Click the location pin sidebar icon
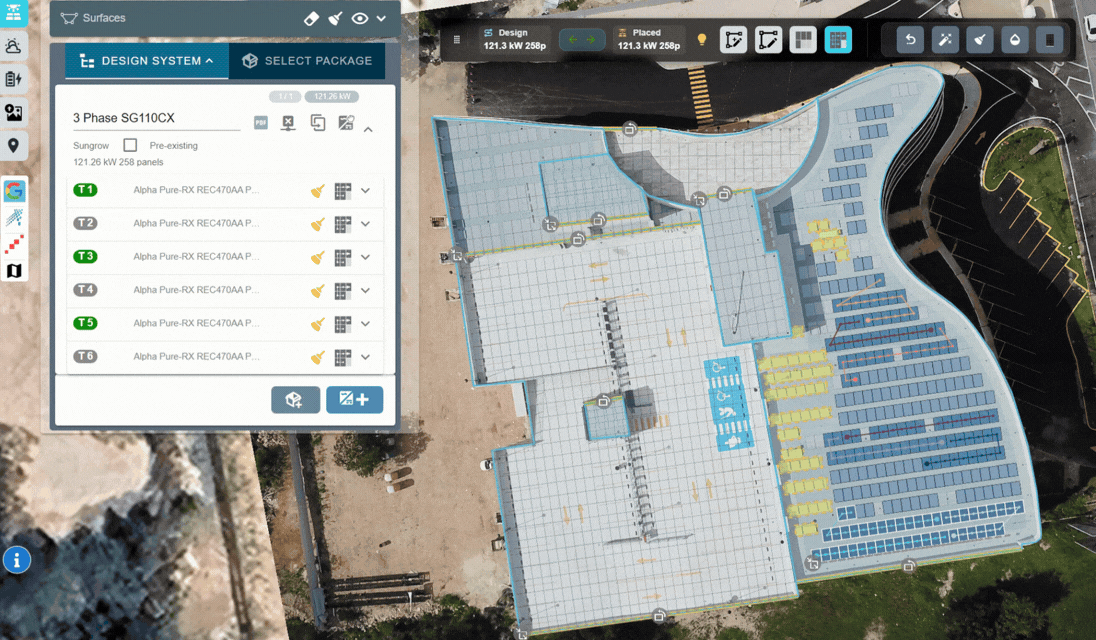Viewport: 1096px width, 640px height. click(x=14, y=147)
